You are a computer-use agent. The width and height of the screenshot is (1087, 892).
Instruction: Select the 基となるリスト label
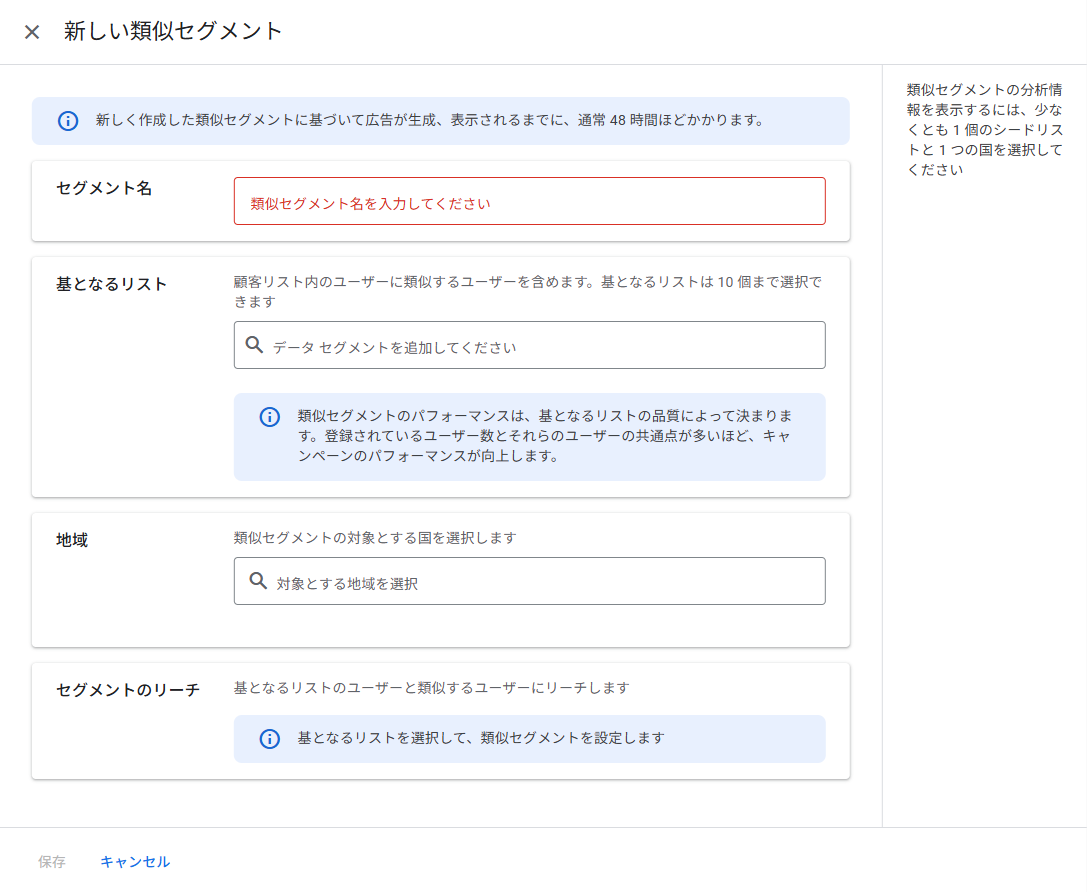[112, 284]
